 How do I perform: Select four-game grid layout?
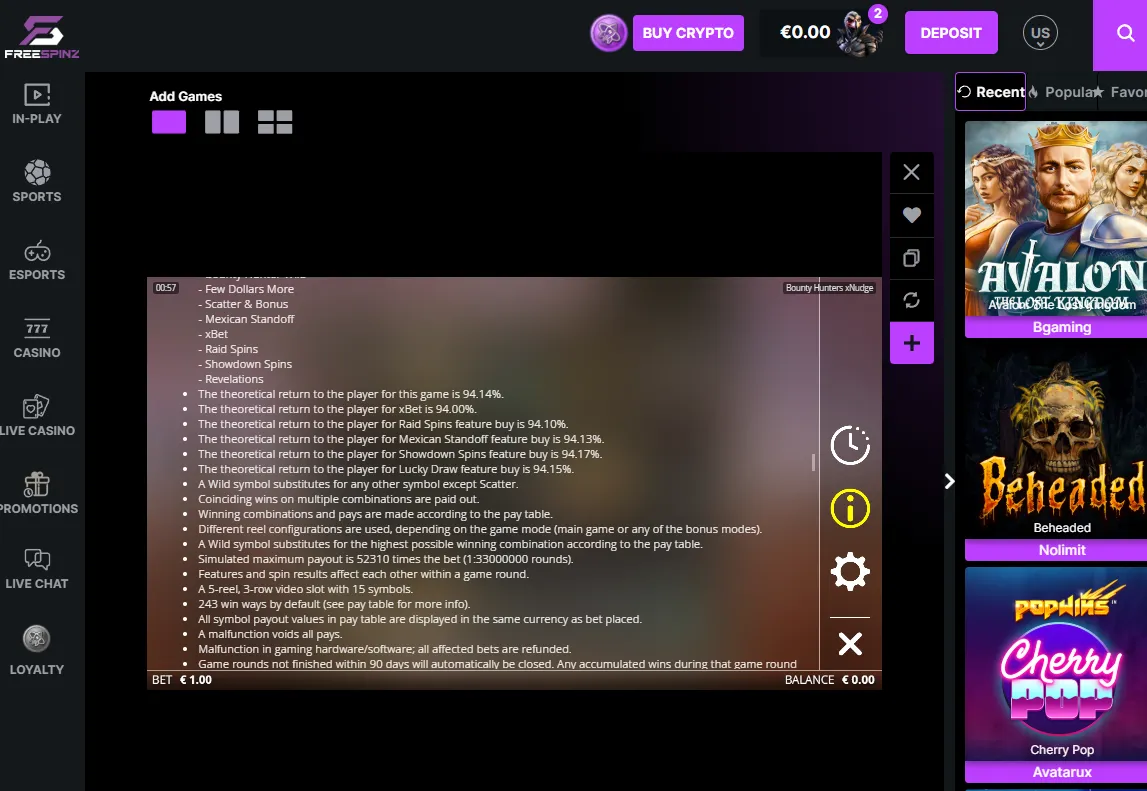coord(275,122)
